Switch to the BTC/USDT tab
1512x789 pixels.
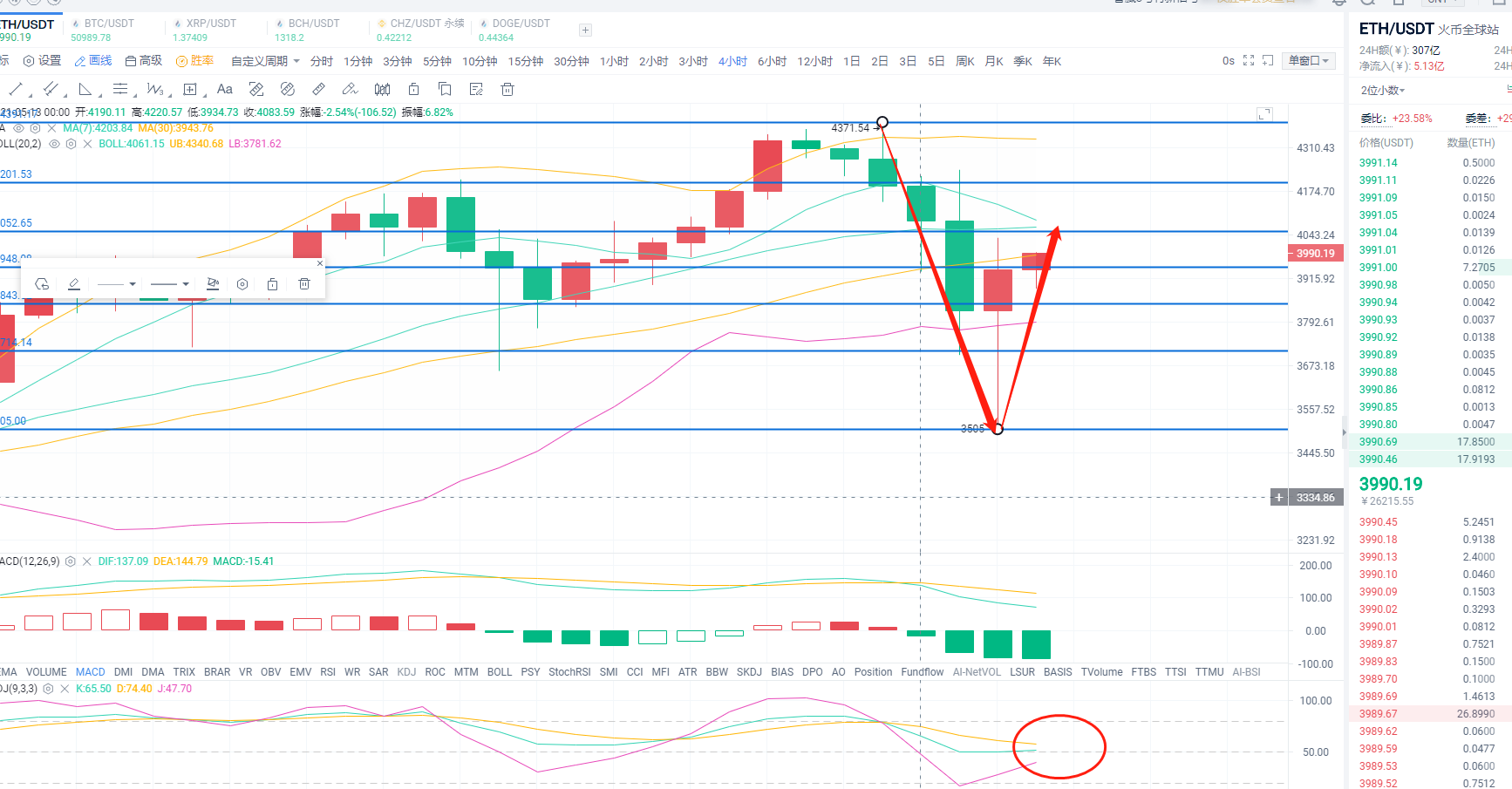tap(103, 30)
